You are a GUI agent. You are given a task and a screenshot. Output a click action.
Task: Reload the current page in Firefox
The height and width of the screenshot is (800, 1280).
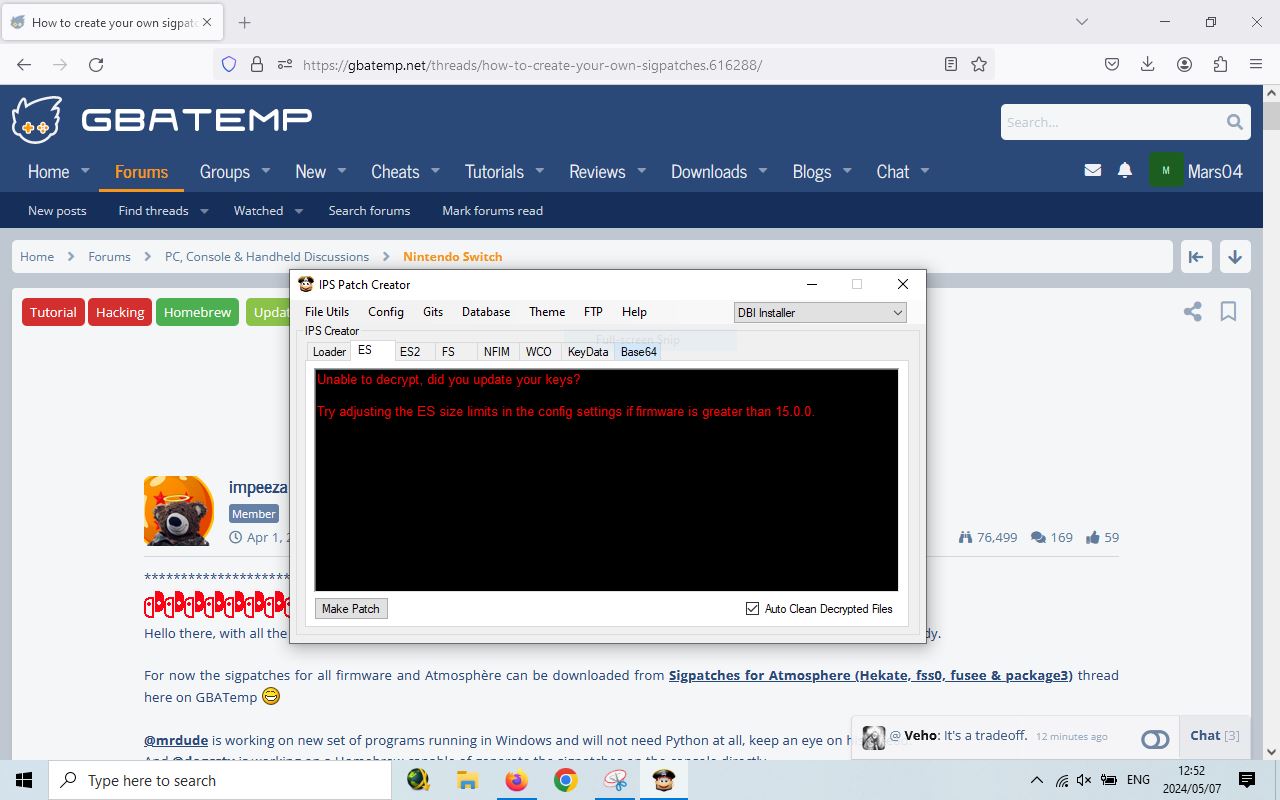pos(96,64)
